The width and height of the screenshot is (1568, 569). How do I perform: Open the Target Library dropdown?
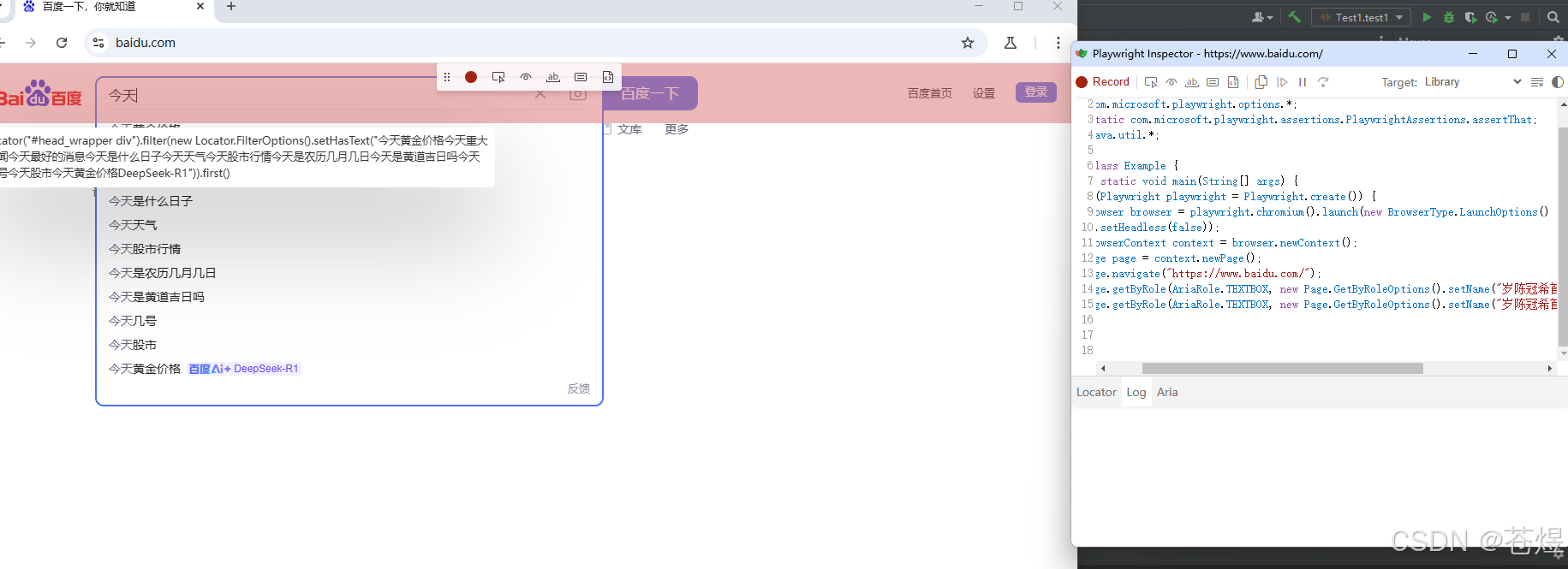[1473, 82]
